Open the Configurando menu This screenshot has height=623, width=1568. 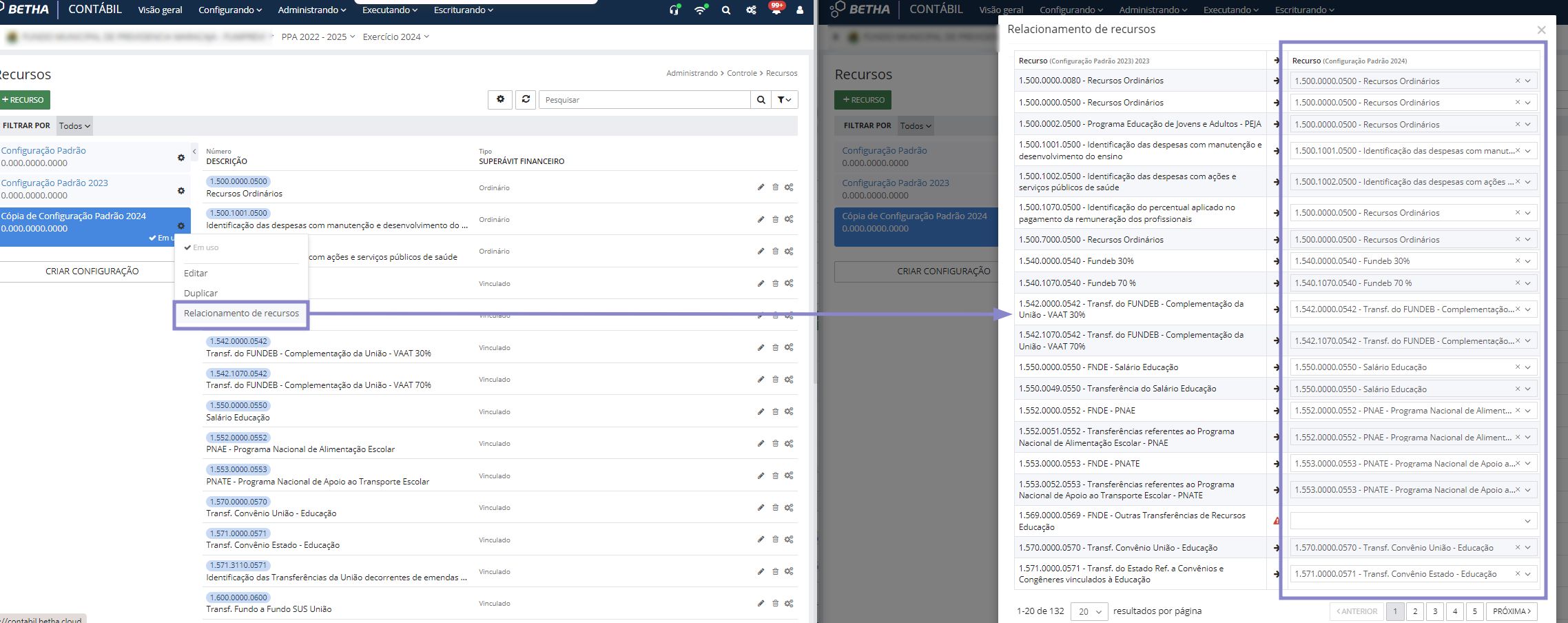pos(230,10)
